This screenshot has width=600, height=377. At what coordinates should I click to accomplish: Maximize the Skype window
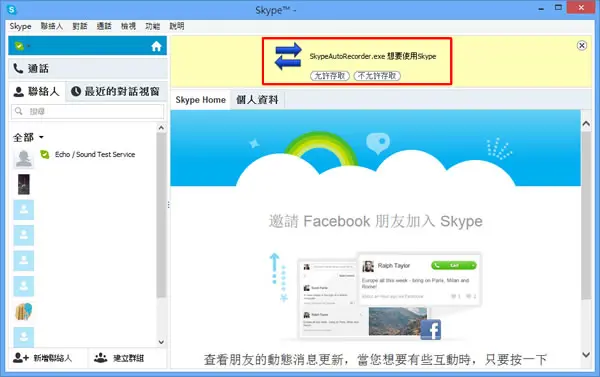pos(558,8)
